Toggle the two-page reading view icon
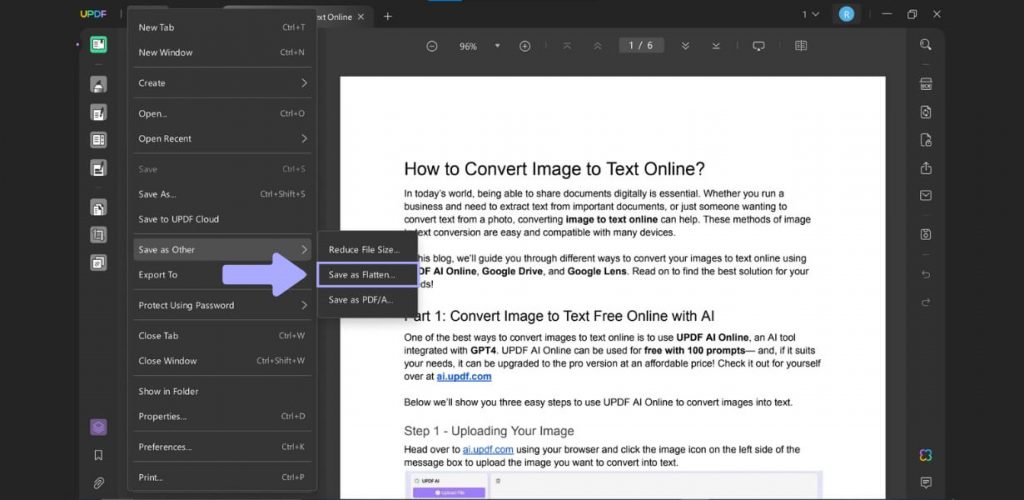Image resolution: width=1024 pixels, height=500 pixels. pos(801,46)
